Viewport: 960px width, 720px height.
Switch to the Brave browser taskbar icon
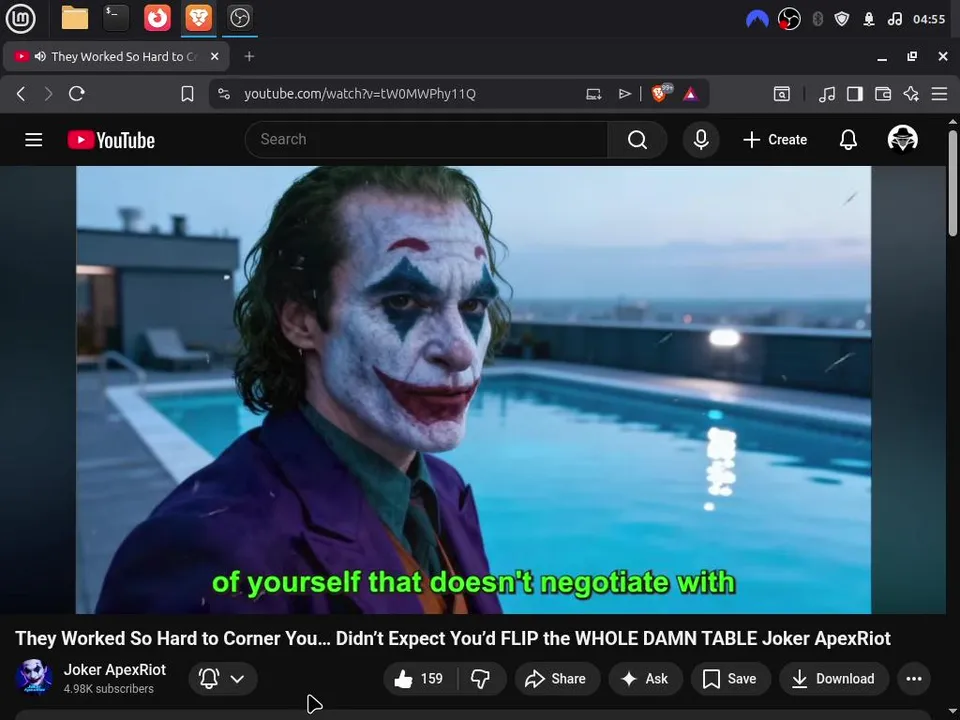click(198, 18)
